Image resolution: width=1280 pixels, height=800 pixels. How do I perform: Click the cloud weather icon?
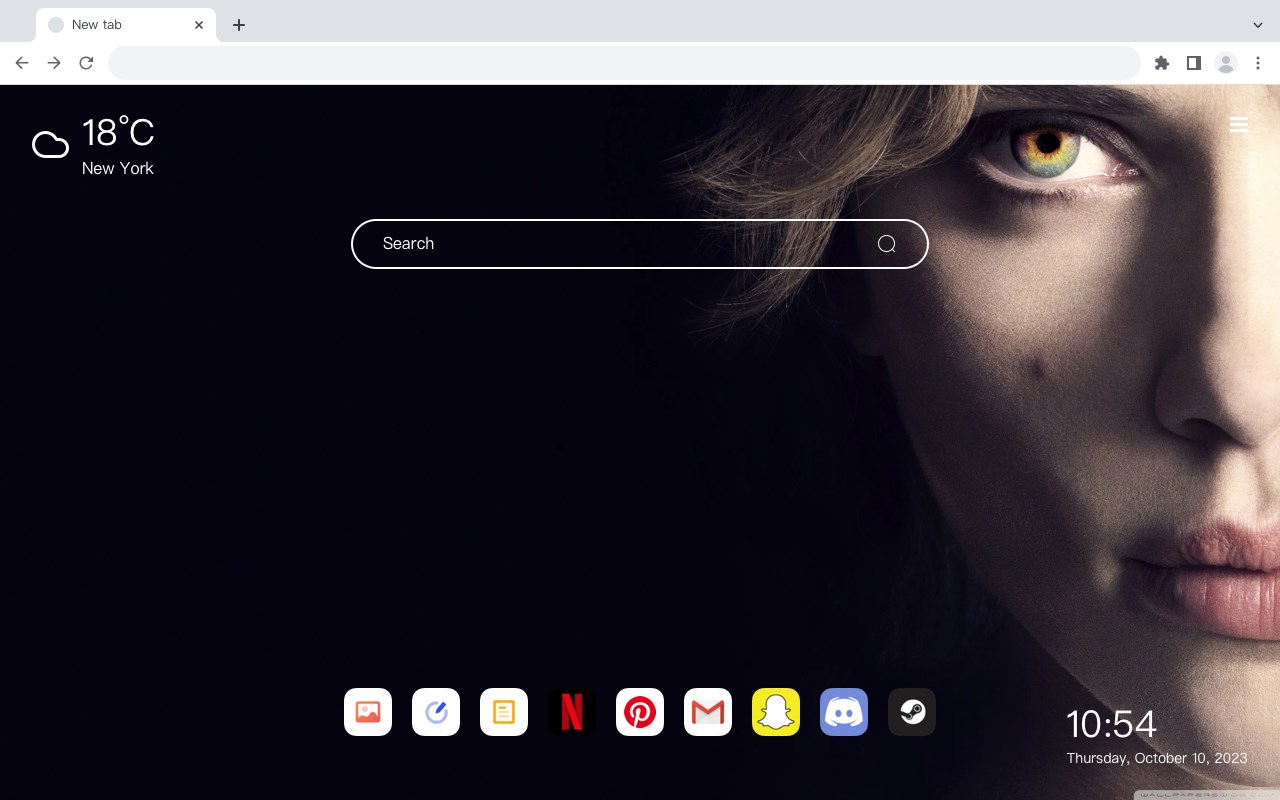[x=50, y=145]
